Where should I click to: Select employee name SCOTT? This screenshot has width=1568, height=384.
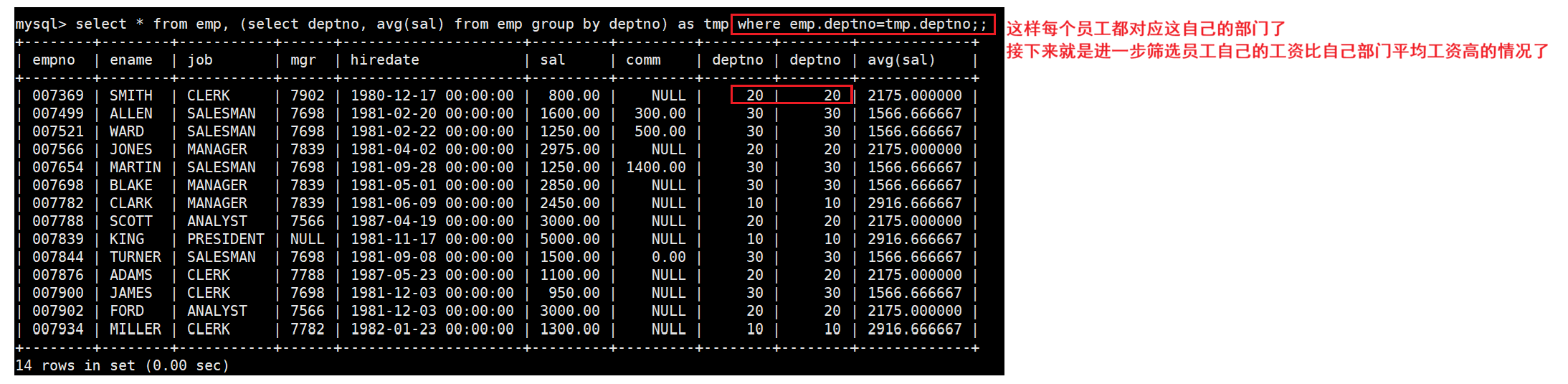130,221
